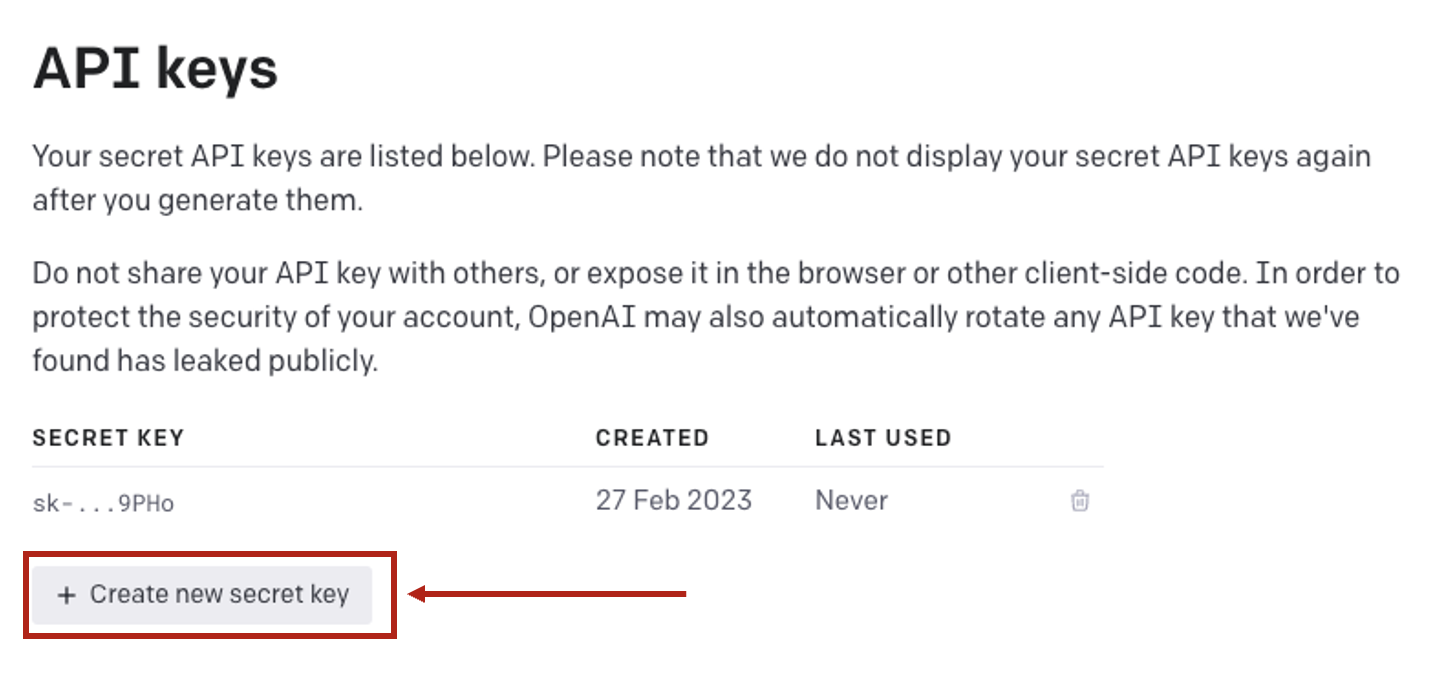Click the SECRET KEY column header
This screenshot has height=674, width=1440.
(x=108, y=437)
